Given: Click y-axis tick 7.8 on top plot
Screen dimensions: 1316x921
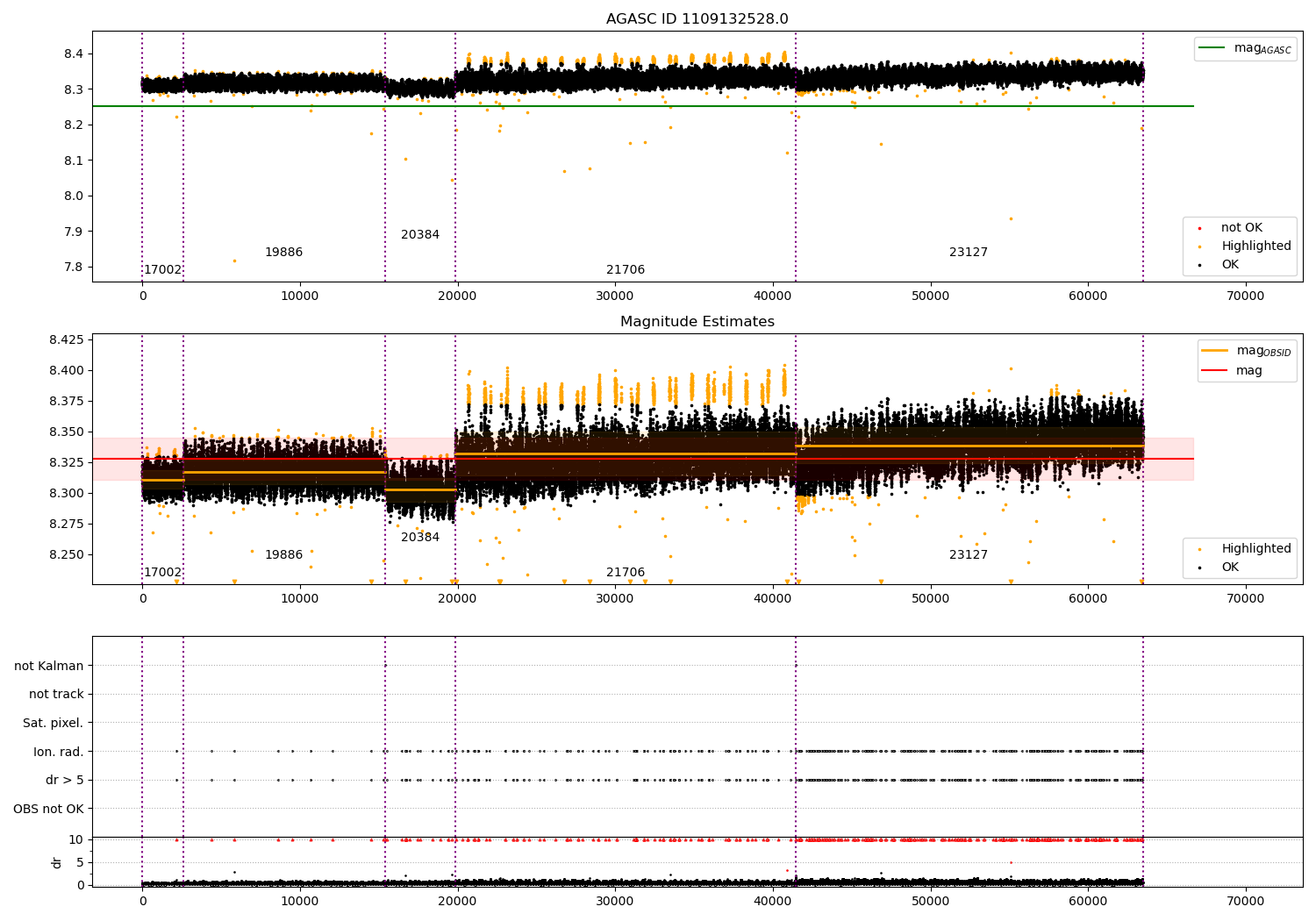Looking at the screenshot, I should tap(74, 268).
